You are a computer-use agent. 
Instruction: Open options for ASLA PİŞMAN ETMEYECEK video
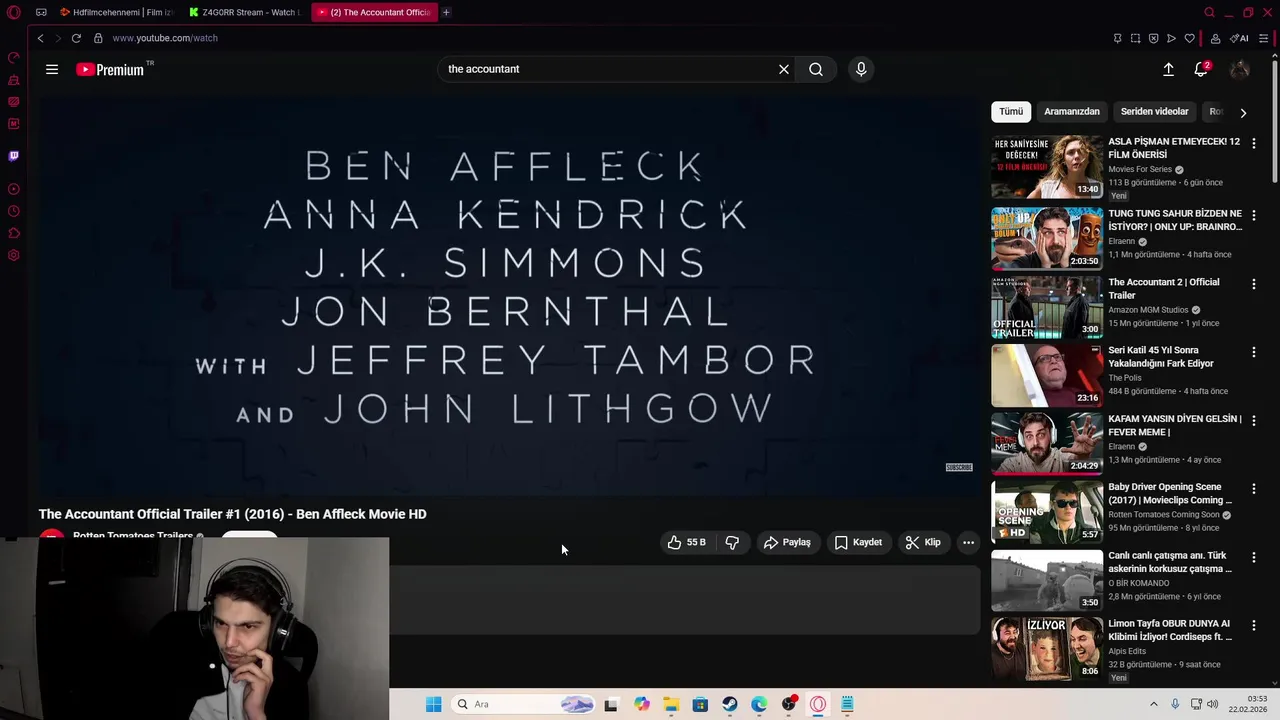1253,144
